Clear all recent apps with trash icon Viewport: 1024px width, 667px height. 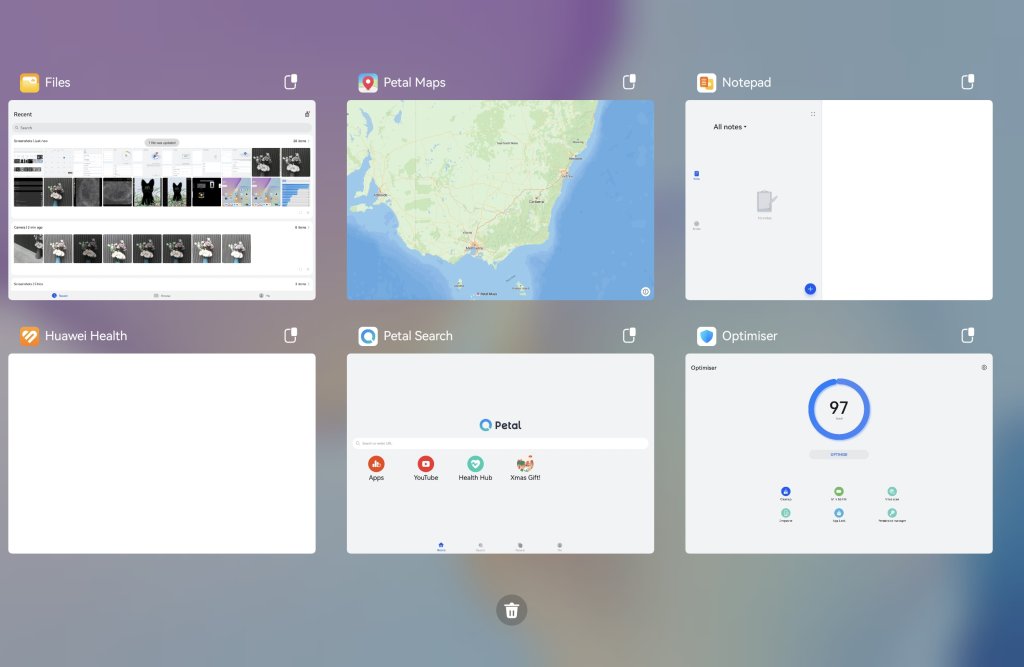tap(511, 610)
